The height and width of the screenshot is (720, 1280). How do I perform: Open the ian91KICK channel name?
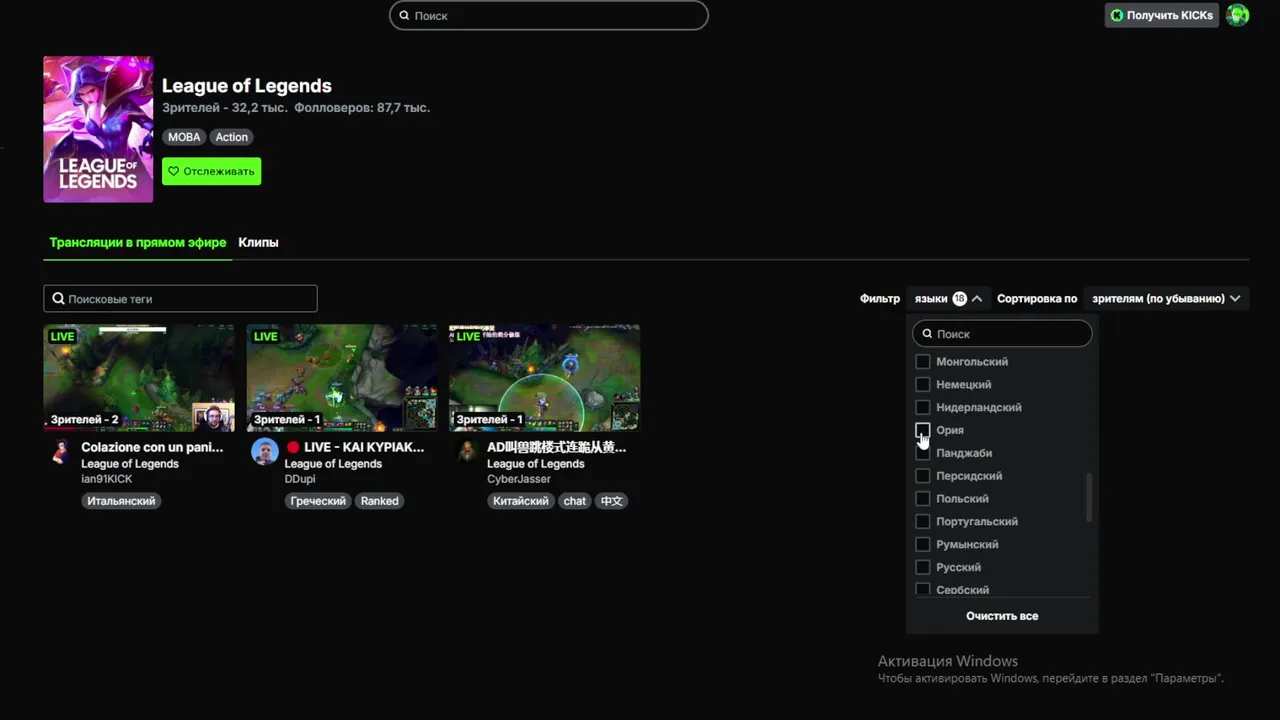point(107,480)
